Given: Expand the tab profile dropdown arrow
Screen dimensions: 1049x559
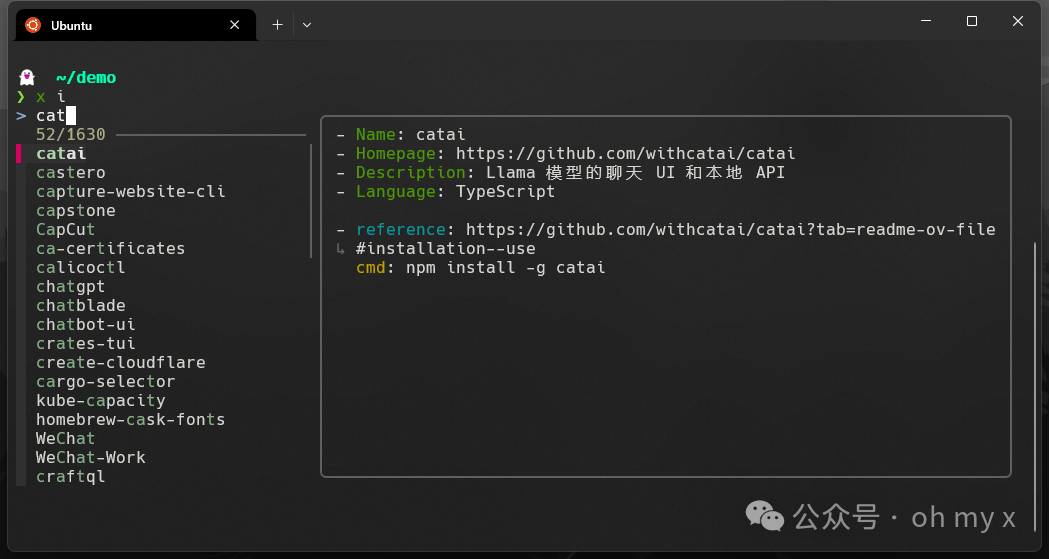Looking at the screenshot, I should (x=307, y=25).
